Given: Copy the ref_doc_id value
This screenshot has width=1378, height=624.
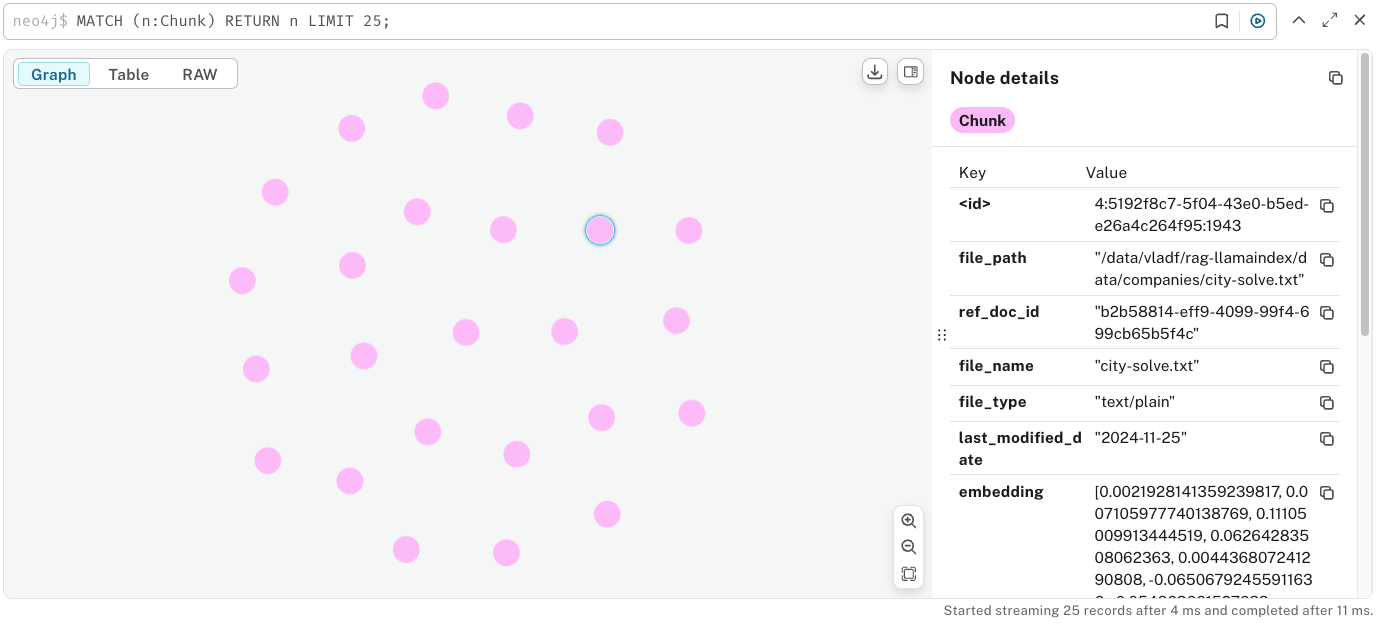Looking at the screenshot, I should tap(1327, 314).
